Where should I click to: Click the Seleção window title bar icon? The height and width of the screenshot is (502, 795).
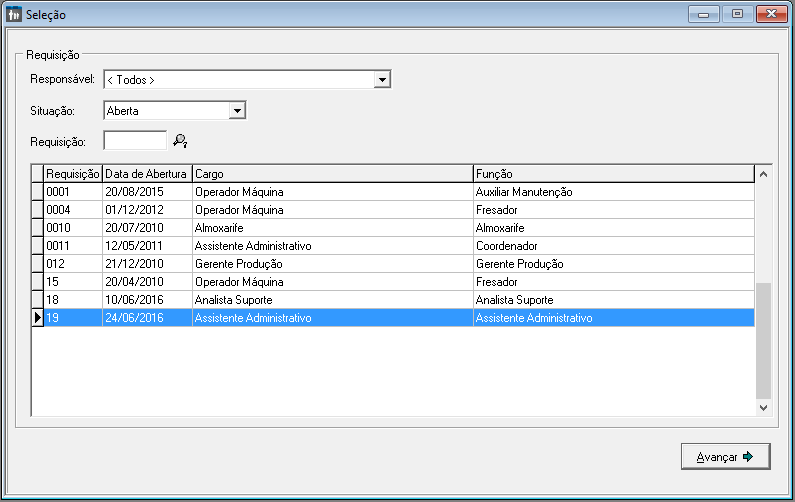click(x=13, y=15)
